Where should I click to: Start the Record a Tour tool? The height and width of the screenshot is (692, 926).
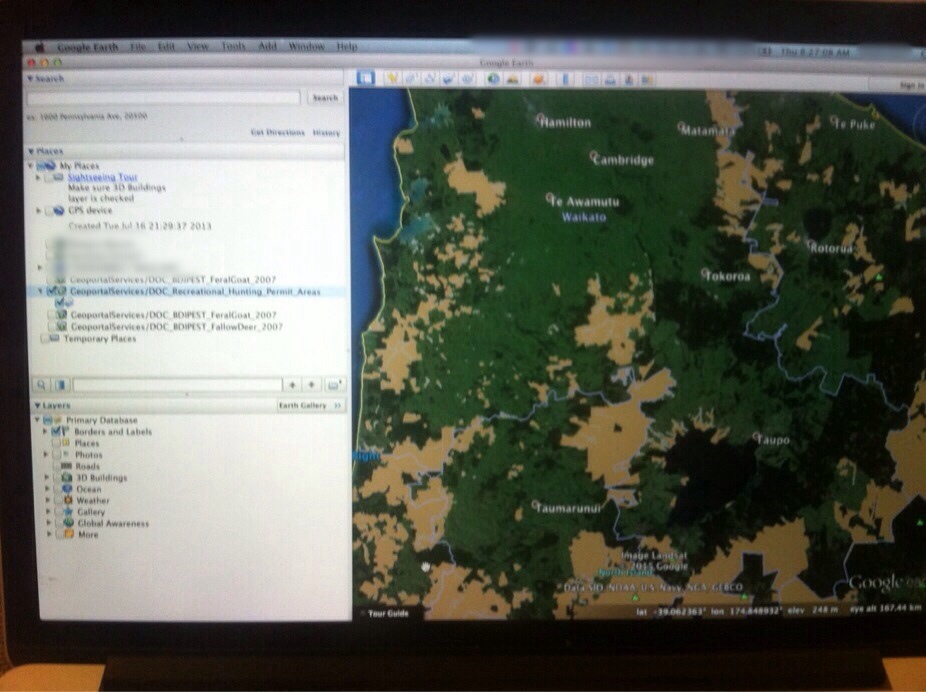tap(467, 79)
